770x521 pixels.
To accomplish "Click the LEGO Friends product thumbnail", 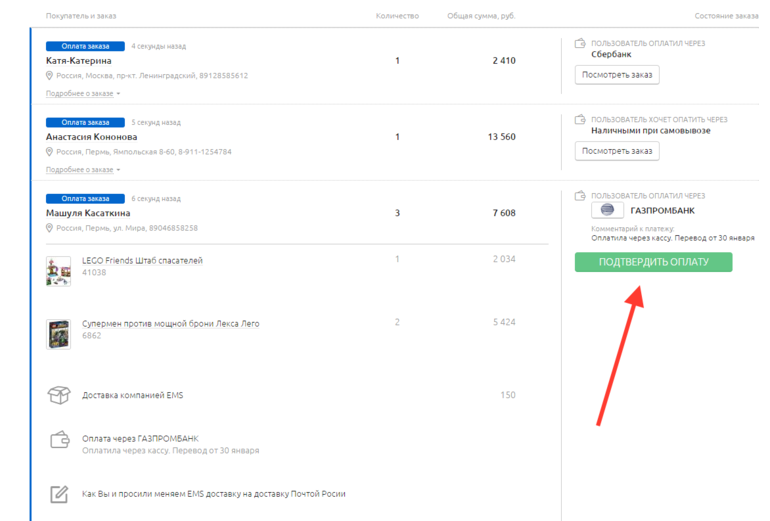I will (59, 271).
